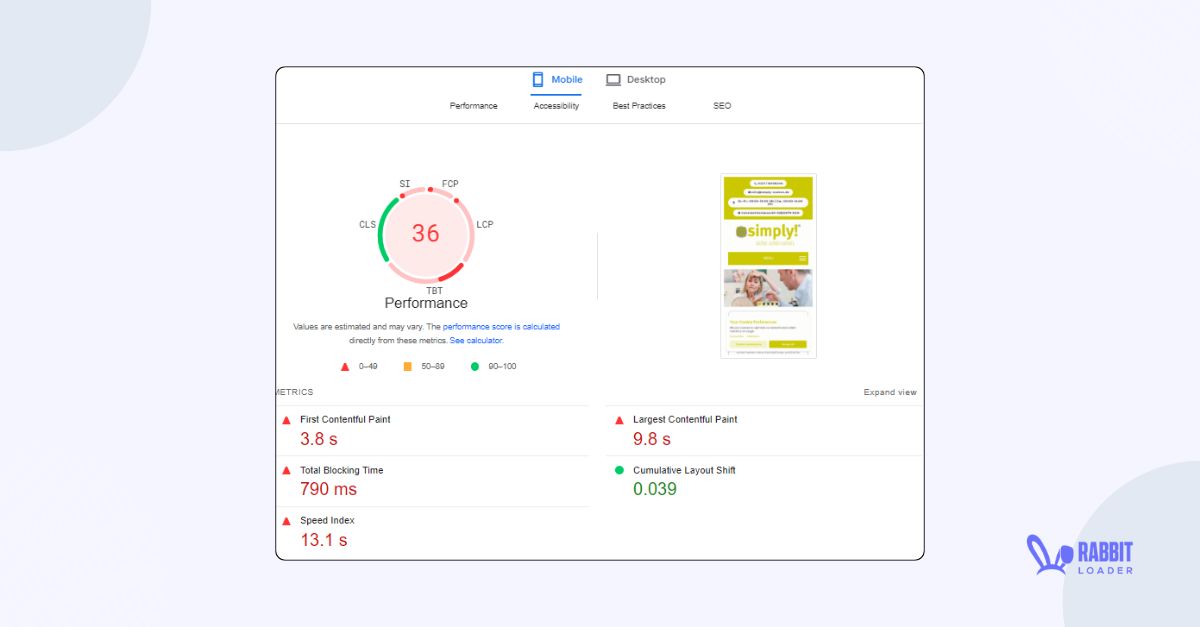The image size is (1200, 627).
Task: Click the red triangle beside Largest Contentful Paint
Action: point(619,419)
